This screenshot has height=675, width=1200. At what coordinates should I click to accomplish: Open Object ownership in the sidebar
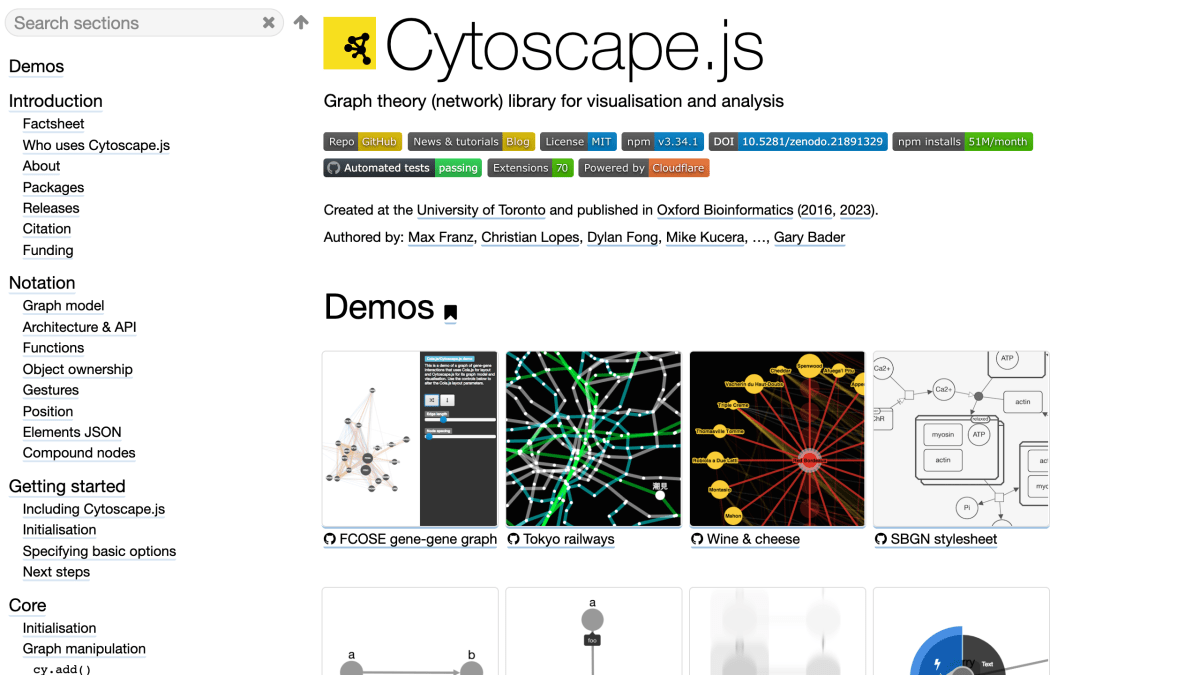click(x=78, y=369)
